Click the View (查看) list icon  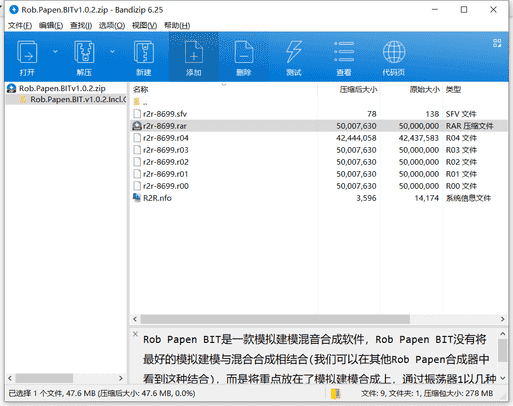[x=344, y=52]
